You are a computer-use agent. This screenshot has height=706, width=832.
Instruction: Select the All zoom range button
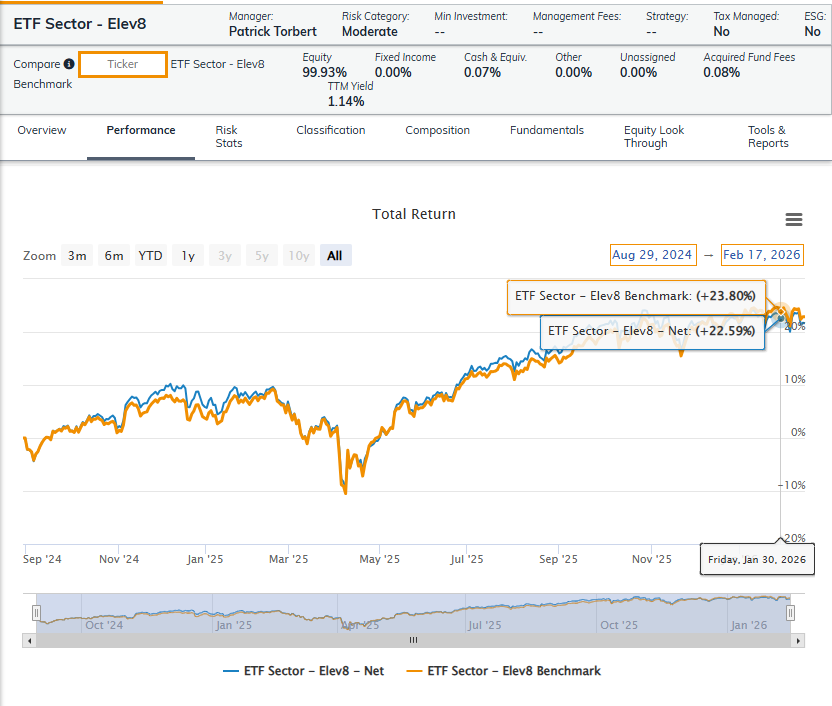(334, 256)
